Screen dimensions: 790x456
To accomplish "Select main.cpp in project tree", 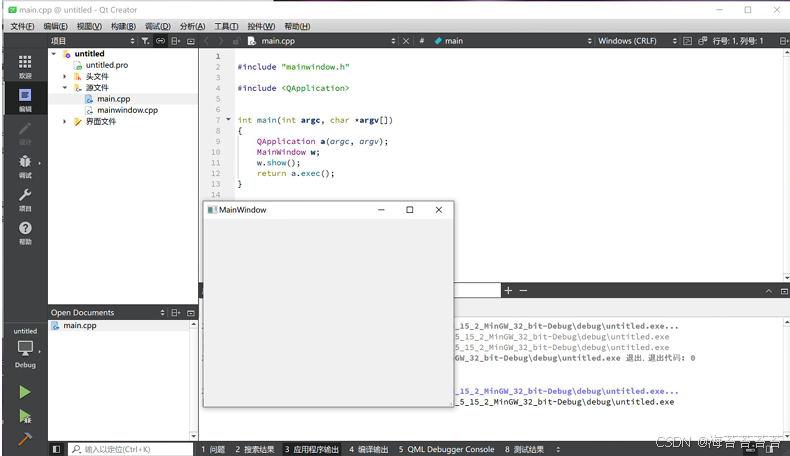I will [x=113, y=99].
